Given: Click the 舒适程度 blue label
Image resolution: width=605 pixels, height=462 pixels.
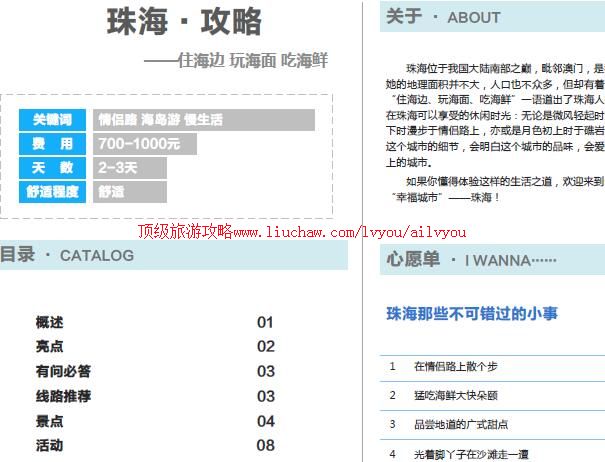Looking at the screenshot, I should tap(53, 192).
